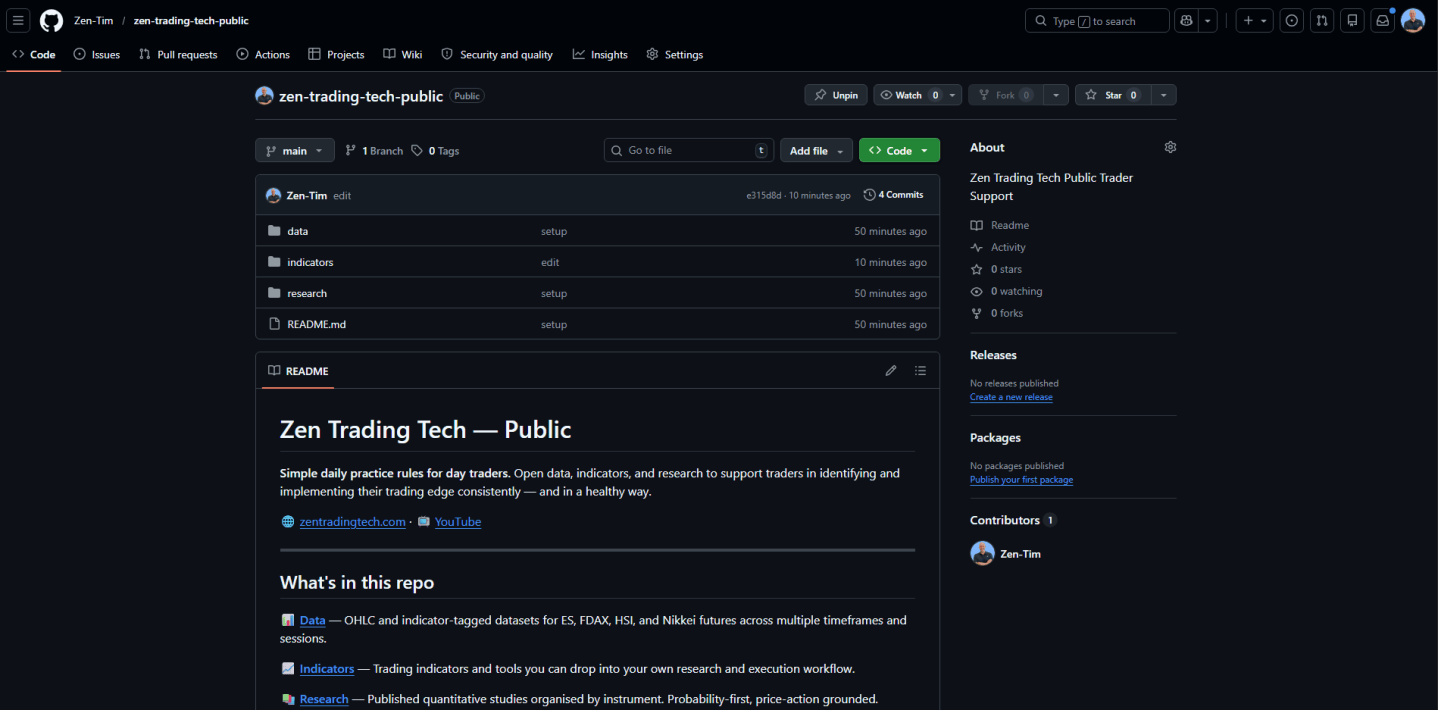The image size is (1438, 710).
Task: Open the Star lists dropdown arrow
Action: [1164, 95]
